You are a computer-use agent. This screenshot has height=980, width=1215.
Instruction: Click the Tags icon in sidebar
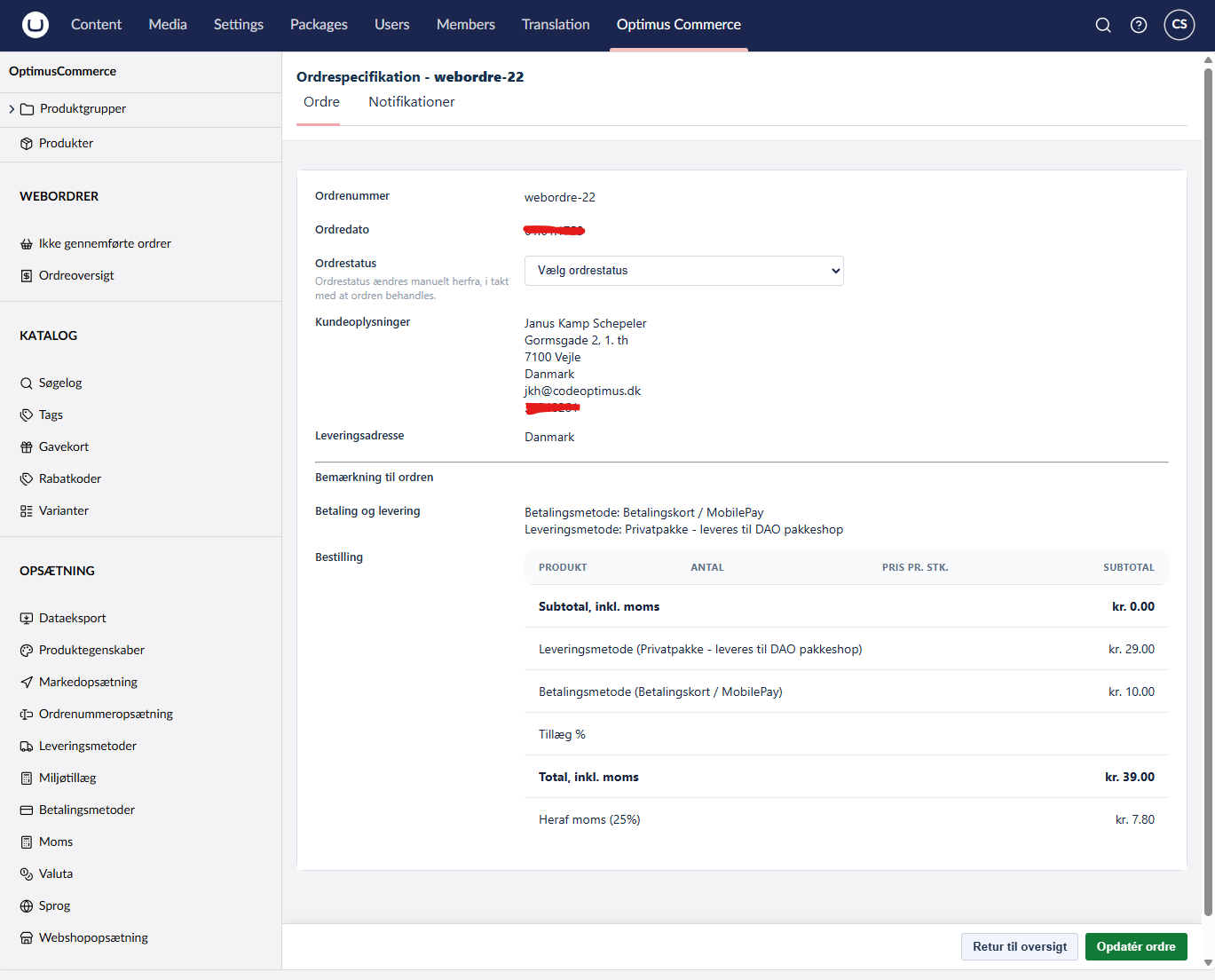coord(27,415)
